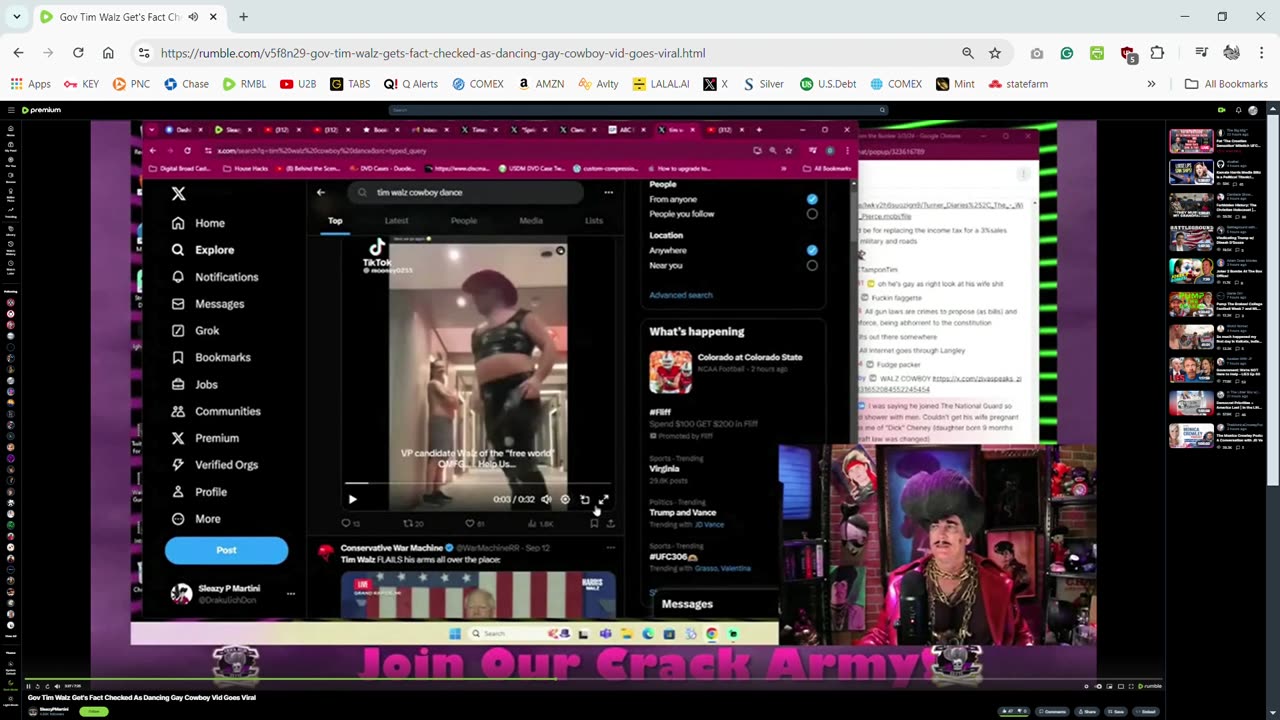1280x720 pixels.
Task: Open Rumble's hamburger menu
Action: point(11,110)
